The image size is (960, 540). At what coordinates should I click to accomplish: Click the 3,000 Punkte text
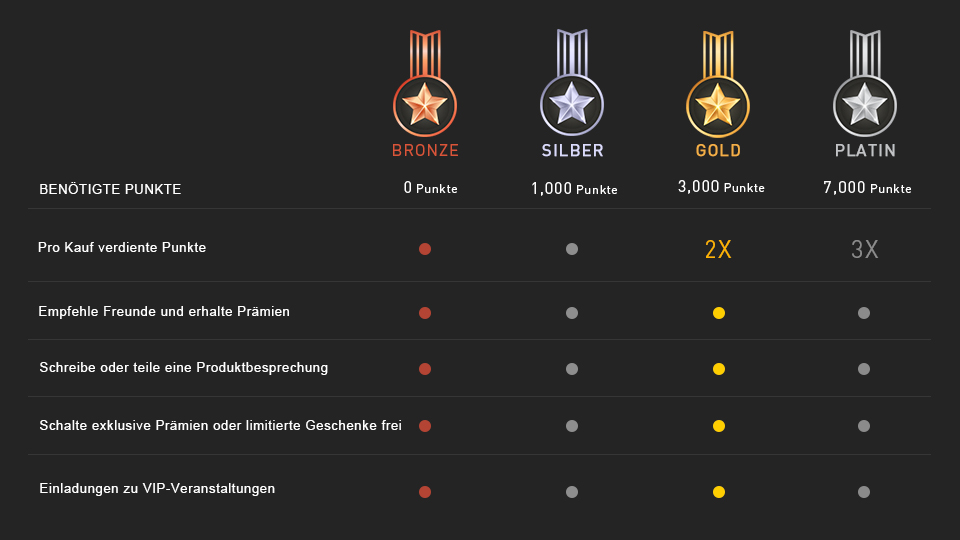point(721,187)
